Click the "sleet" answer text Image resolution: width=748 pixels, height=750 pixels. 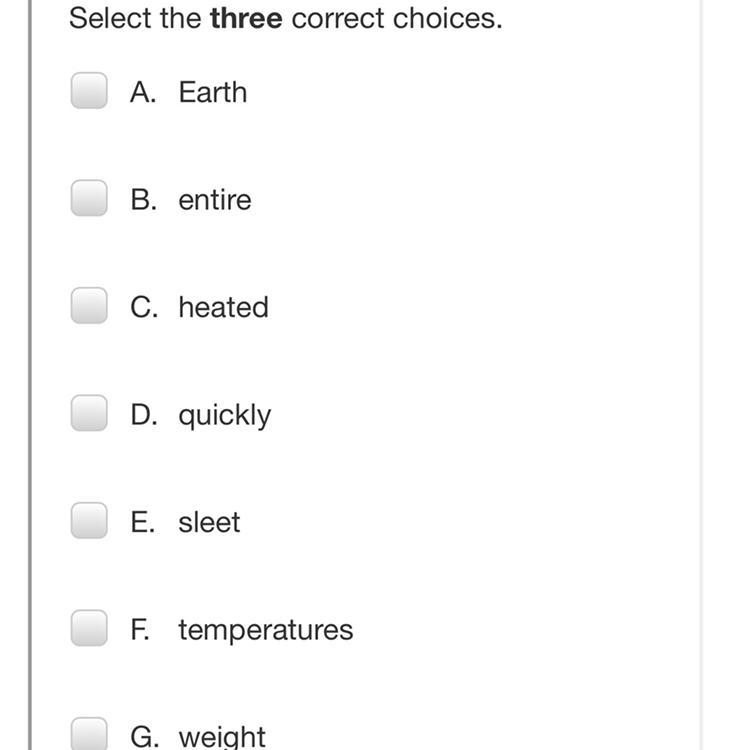(209, 522)
